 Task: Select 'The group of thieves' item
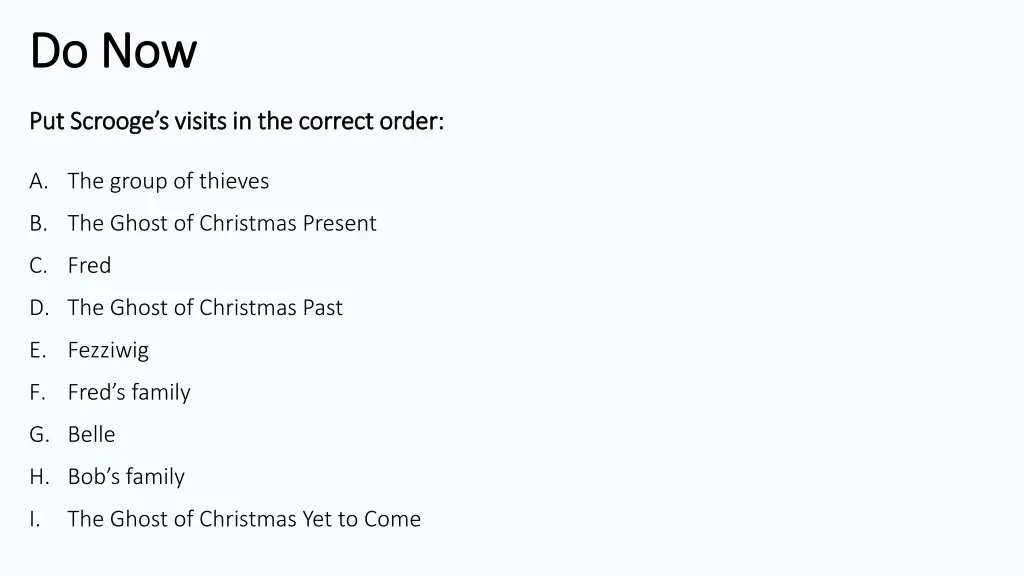point(168,181)
